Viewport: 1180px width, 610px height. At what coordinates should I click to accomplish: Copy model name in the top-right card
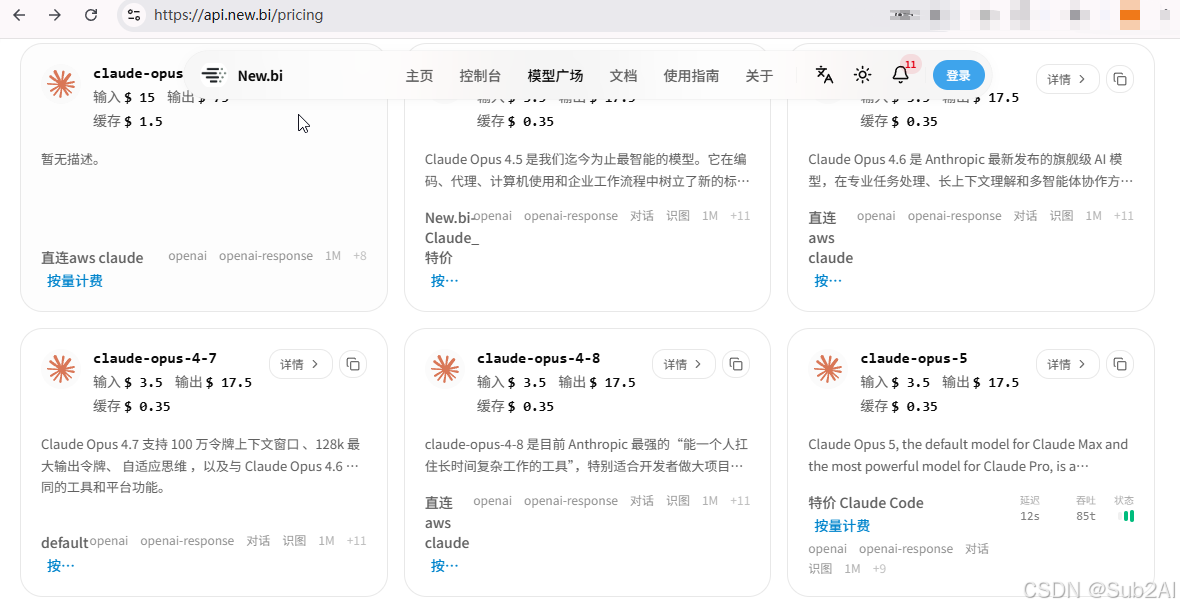1120,79
